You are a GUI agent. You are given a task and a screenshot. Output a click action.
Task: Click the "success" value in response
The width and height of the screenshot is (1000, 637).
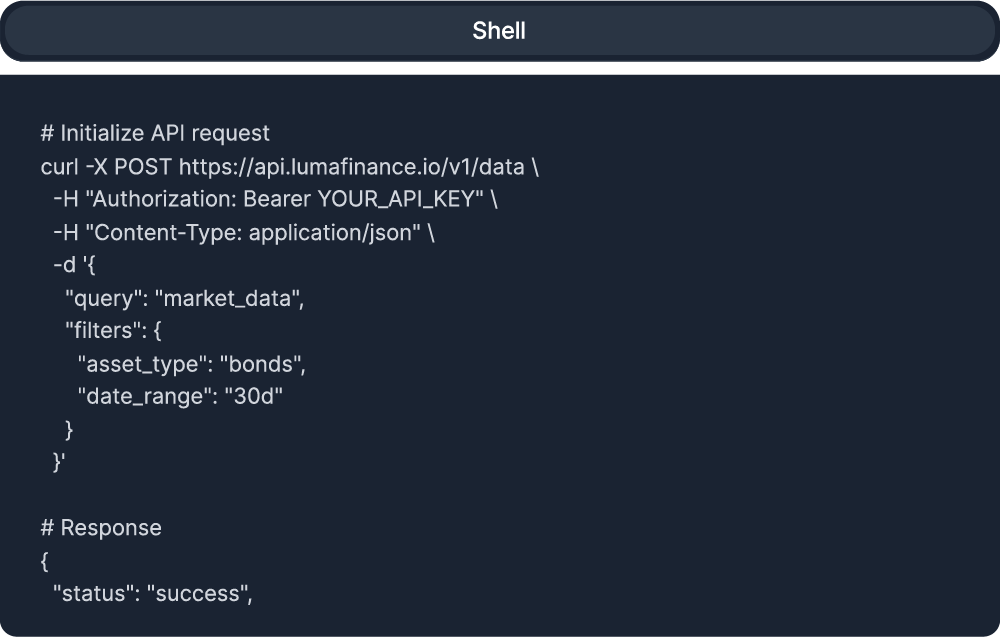click(198, 594)
